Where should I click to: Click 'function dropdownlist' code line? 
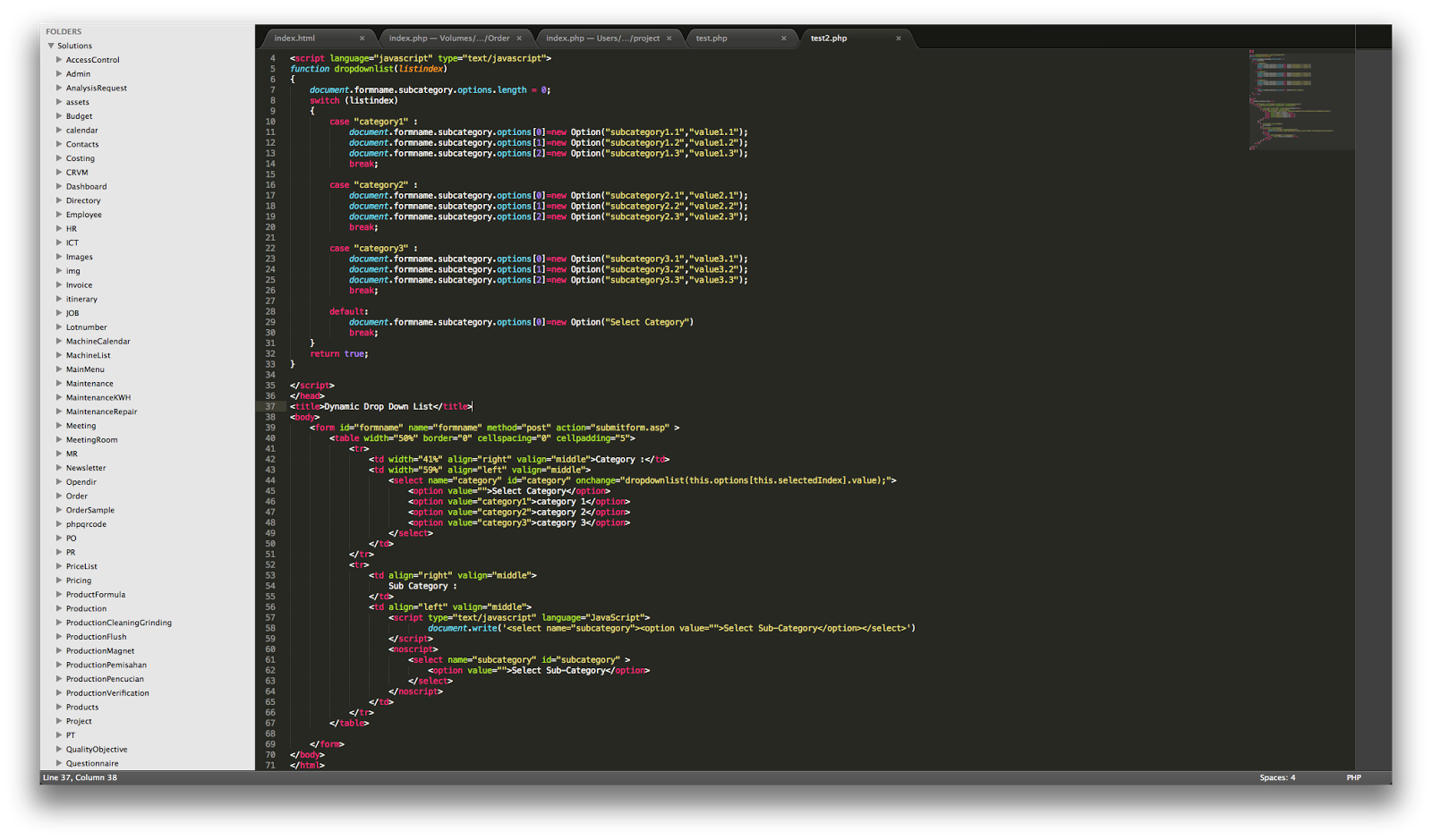click(368, 69)
